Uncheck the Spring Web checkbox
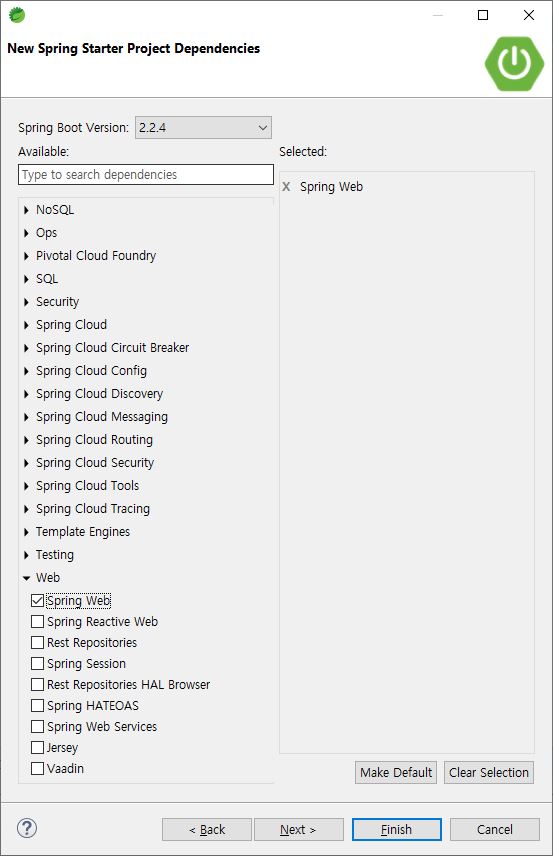 coord(37,601)
